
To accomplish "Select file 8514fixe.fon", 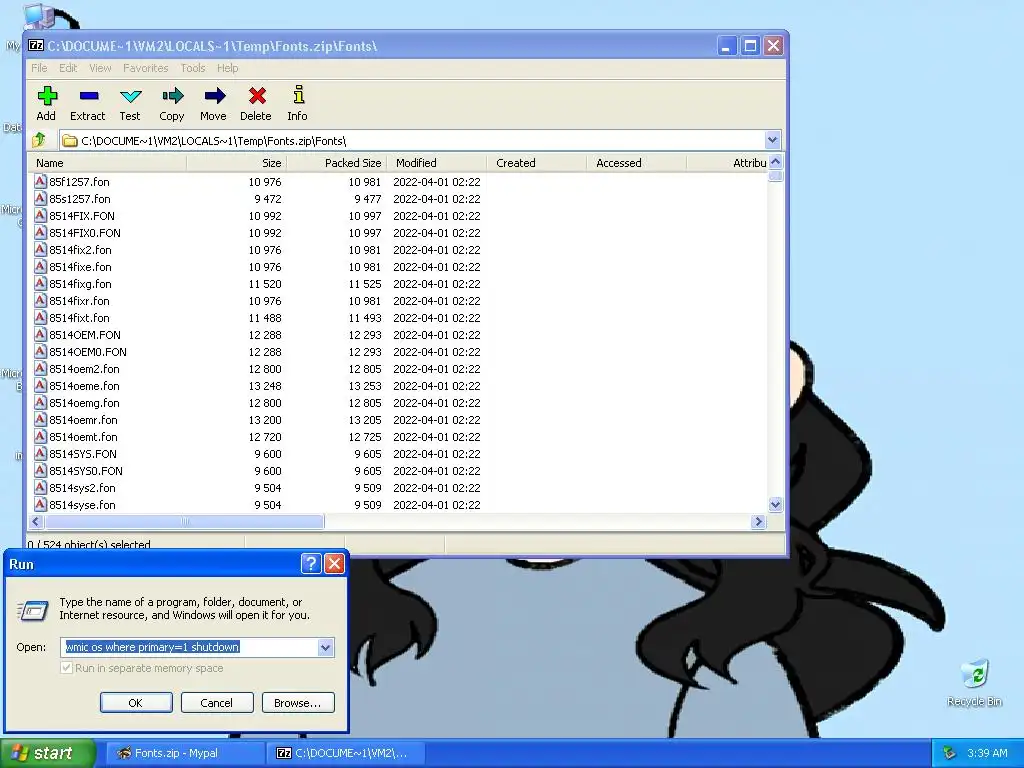I will click(80, 266).
